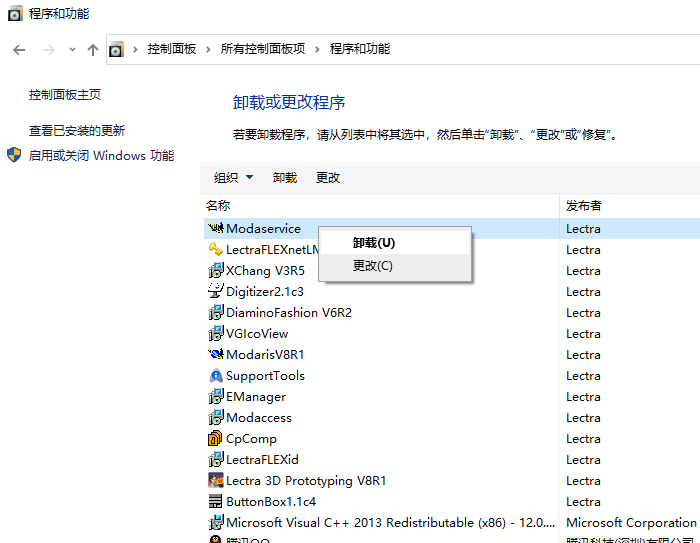Click the shield icon beside Windows 功能
This screenshot has height=543, width=700.
[x=14, y=155]
